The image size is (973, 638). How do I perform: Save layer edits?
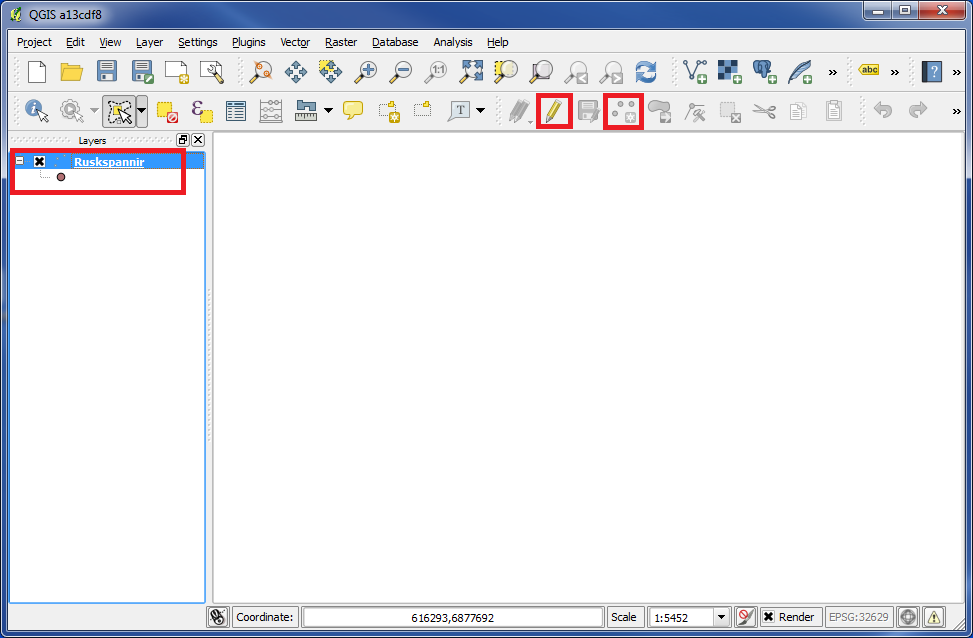pos(588,111)
